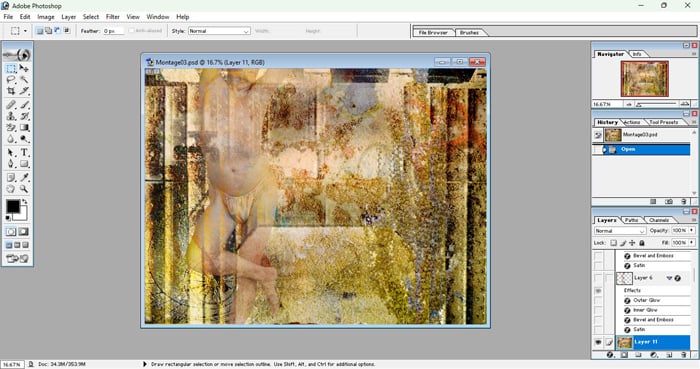Swap foreground and background colors

click(x=25, y=202)
